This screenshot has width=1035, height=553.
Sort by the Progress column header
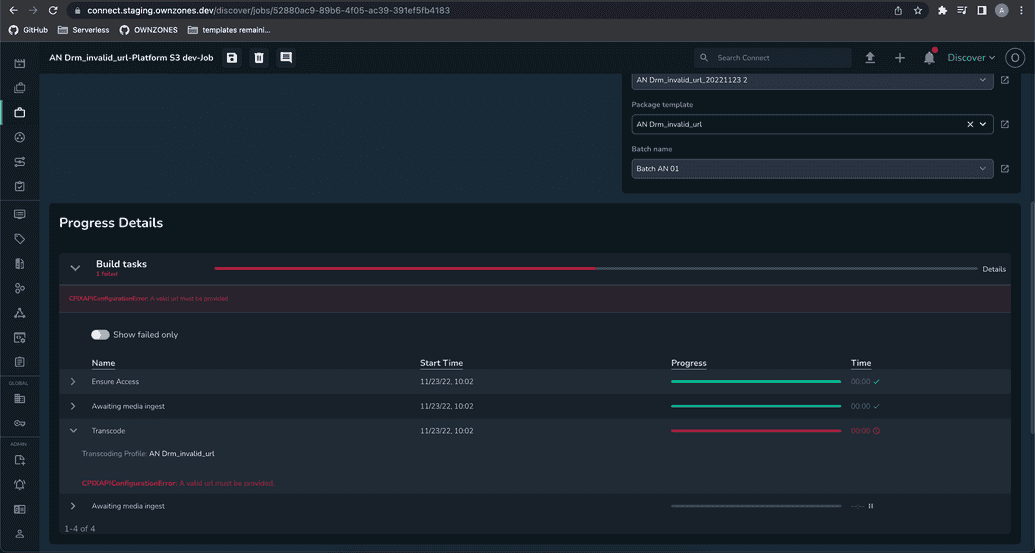point(688,363)
